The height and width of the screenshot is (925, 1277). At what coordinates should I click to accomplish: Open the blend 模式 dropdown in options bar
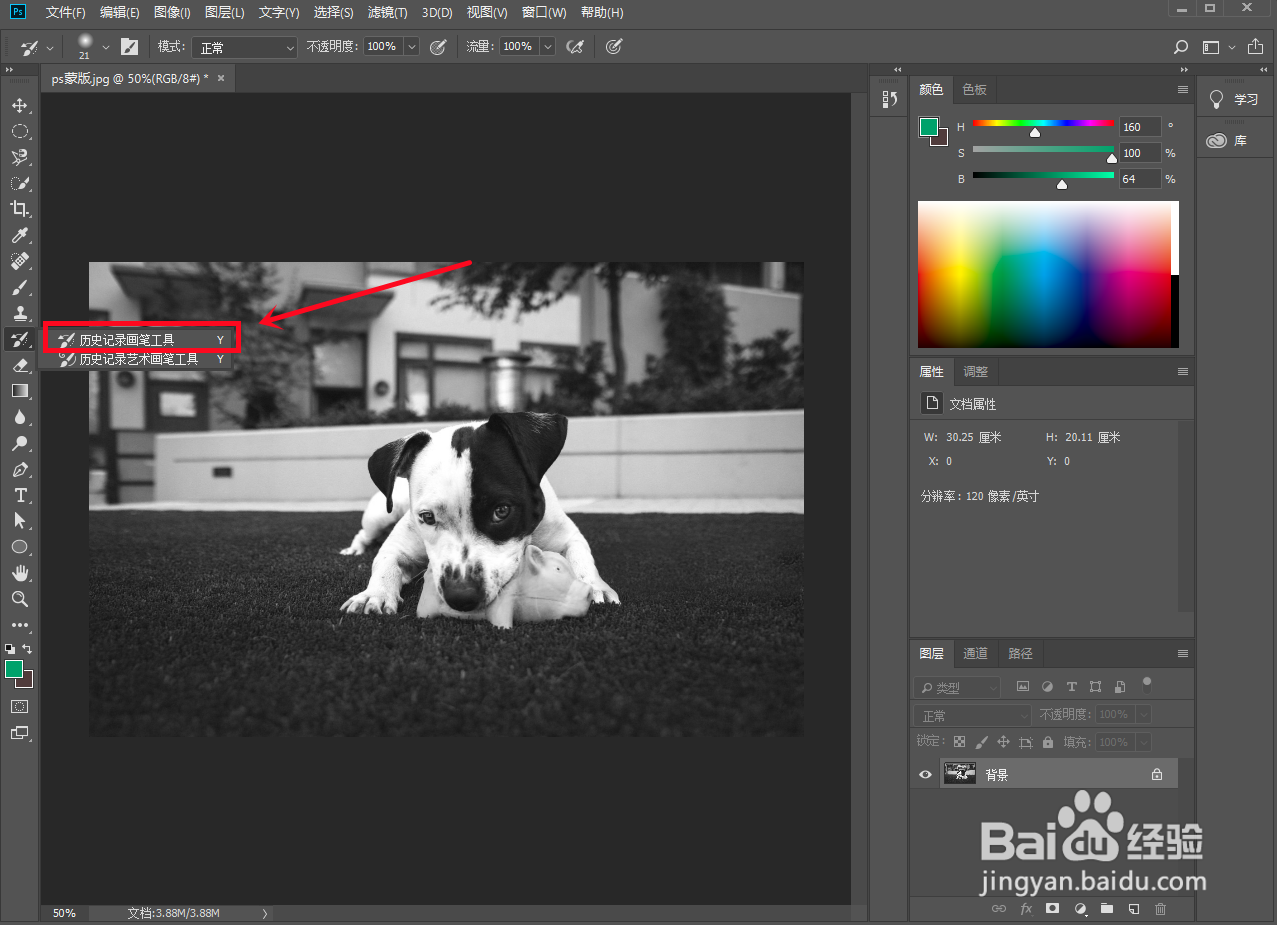(x=245, y=47)
